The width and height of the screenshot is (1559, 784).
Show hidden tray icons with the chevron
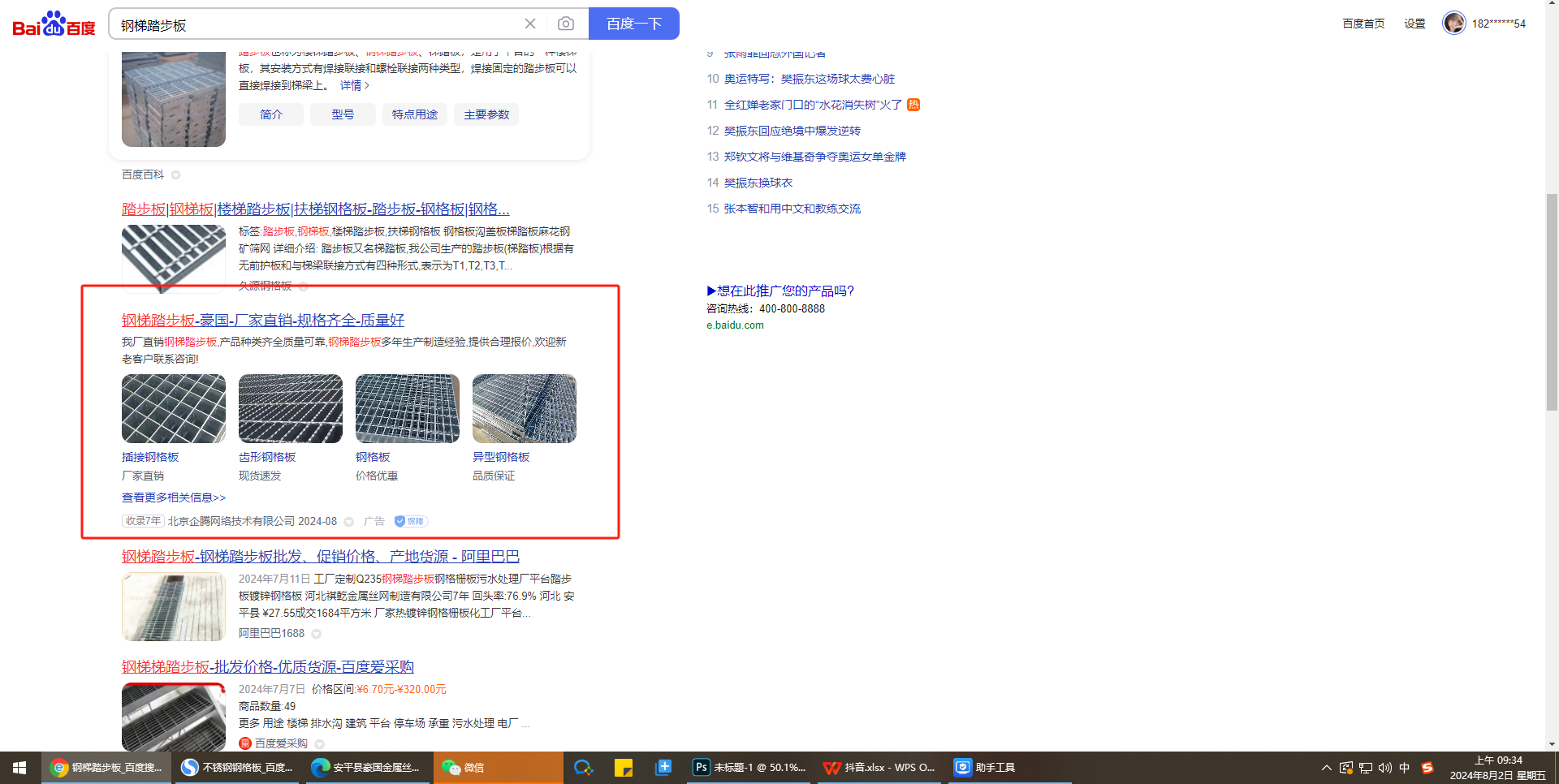1326,768
